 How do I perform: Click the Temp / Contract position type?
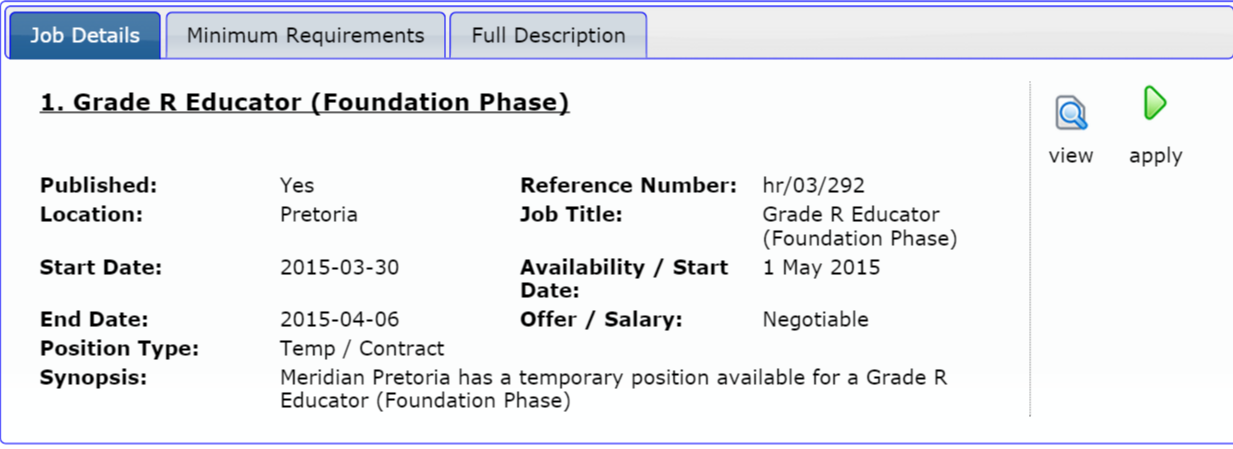point(362,349)
